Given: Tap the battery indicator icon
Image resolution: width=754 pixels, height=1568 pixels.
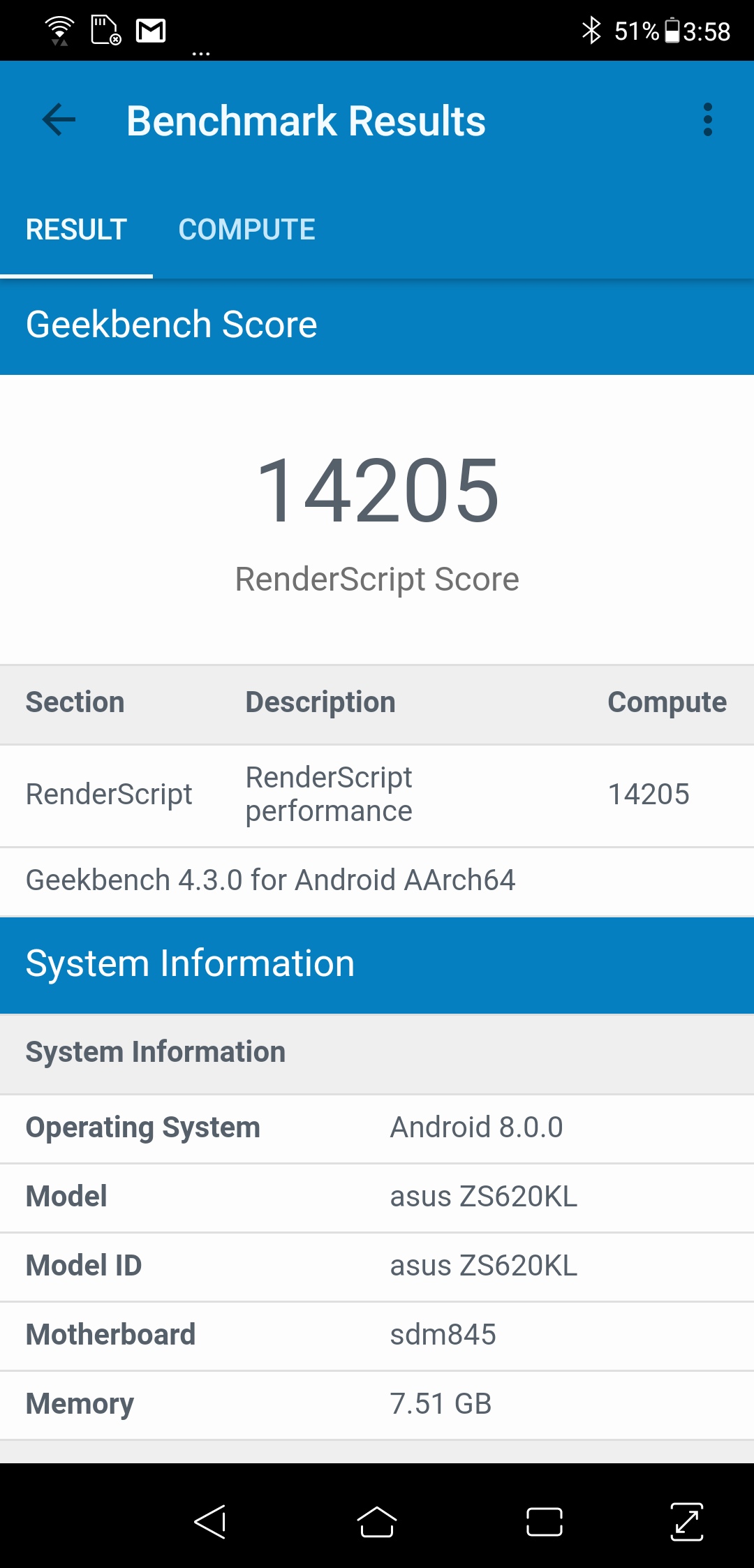Looking at the screenshot, I should [672, 31].
